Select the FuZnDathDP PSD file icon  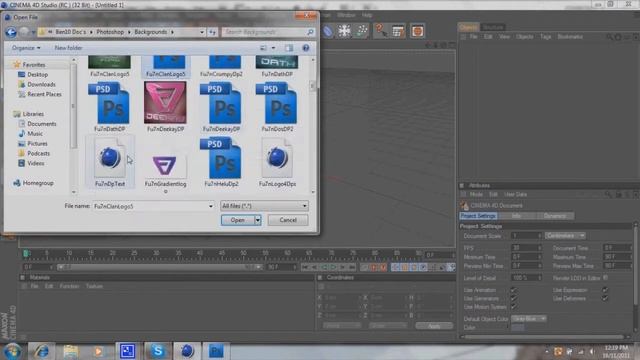[109, 103]
